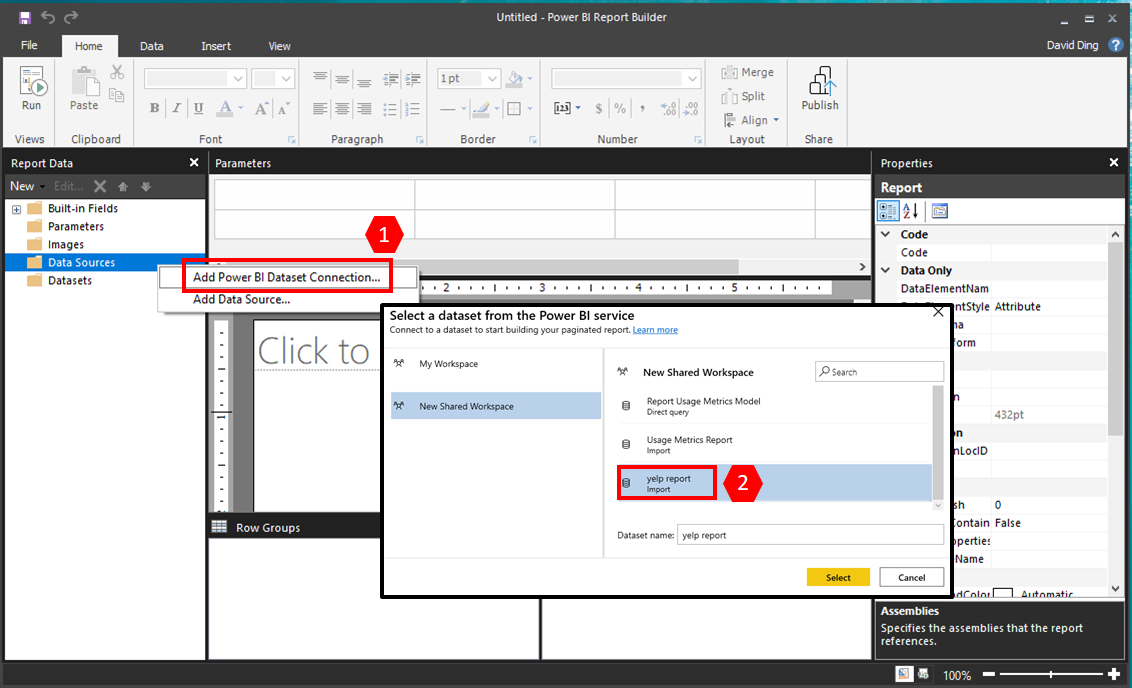
Task: Select the currency format icon in Number group
Action: click(x=601, y=108)
